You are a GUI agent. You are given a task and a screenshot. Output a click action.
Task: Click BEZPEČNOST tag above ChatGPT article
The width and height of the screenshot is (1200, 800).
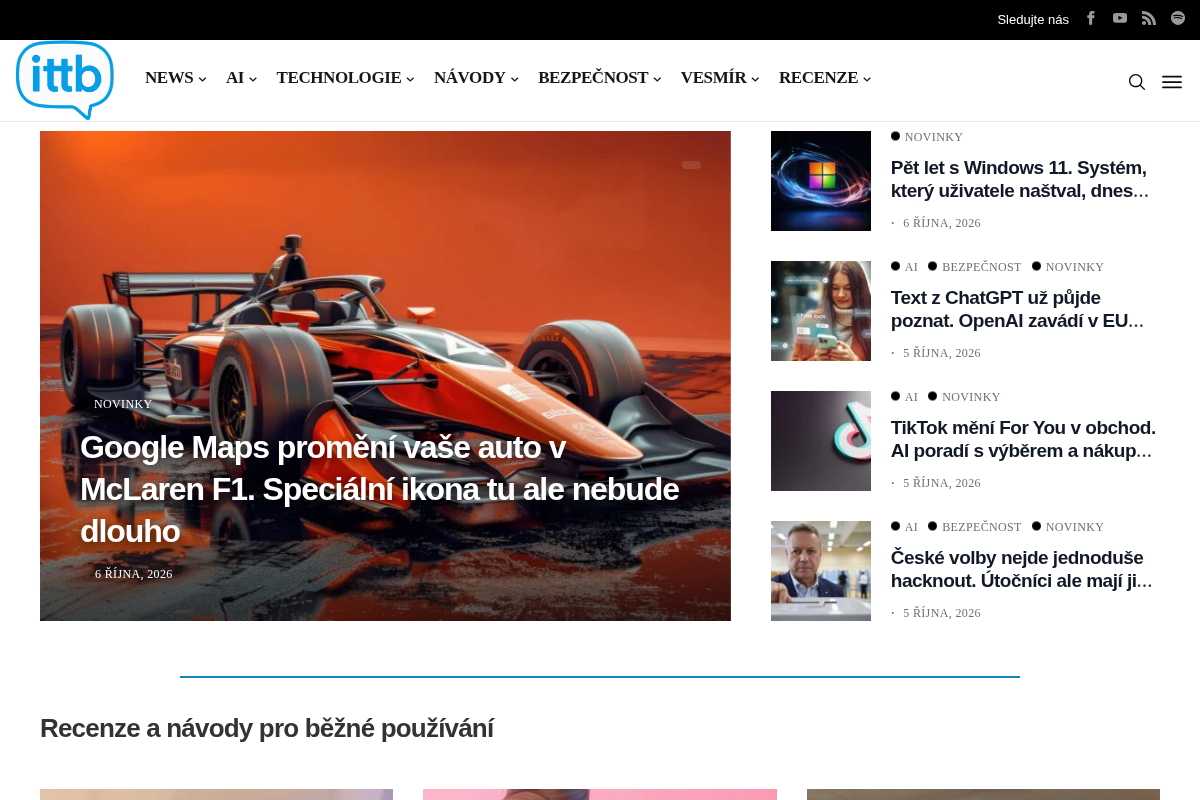click(981, 267)
